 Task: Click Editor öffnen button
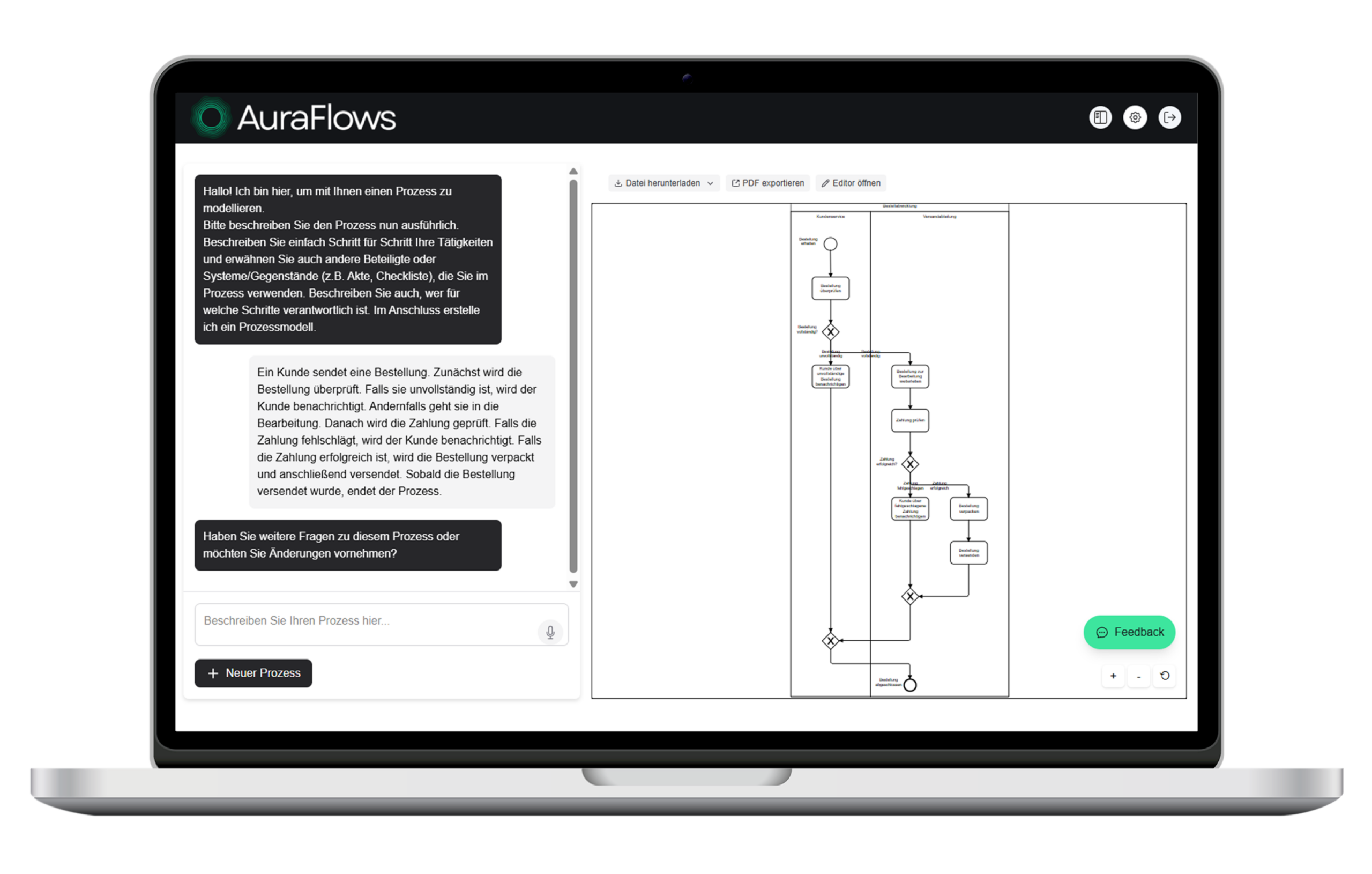851,183
